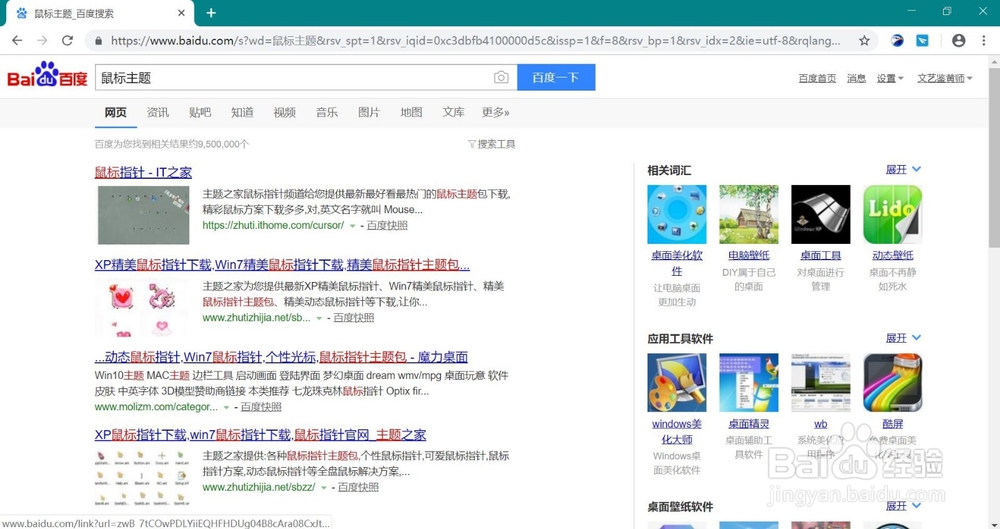Switch to 知道 tab
This screenshot has height=529, width=1000.
pos(242,112)
